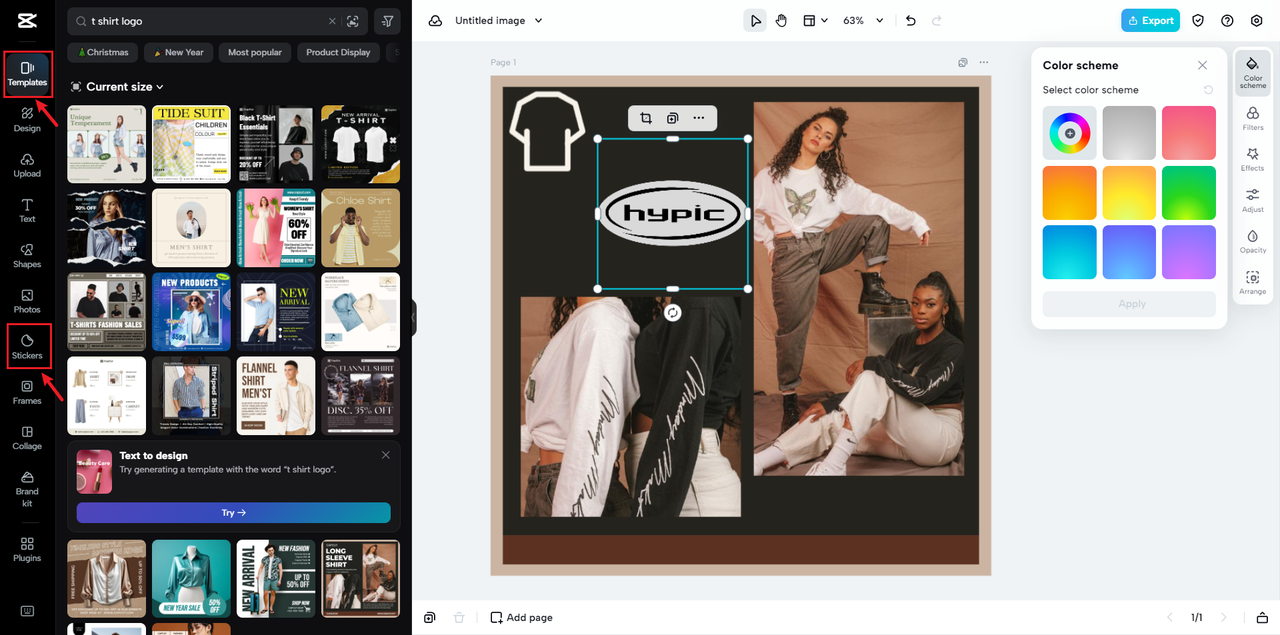This screenshot has width=1280, height=635.
Task: Close the Color scheme panel
Action: click(1202, 65)
